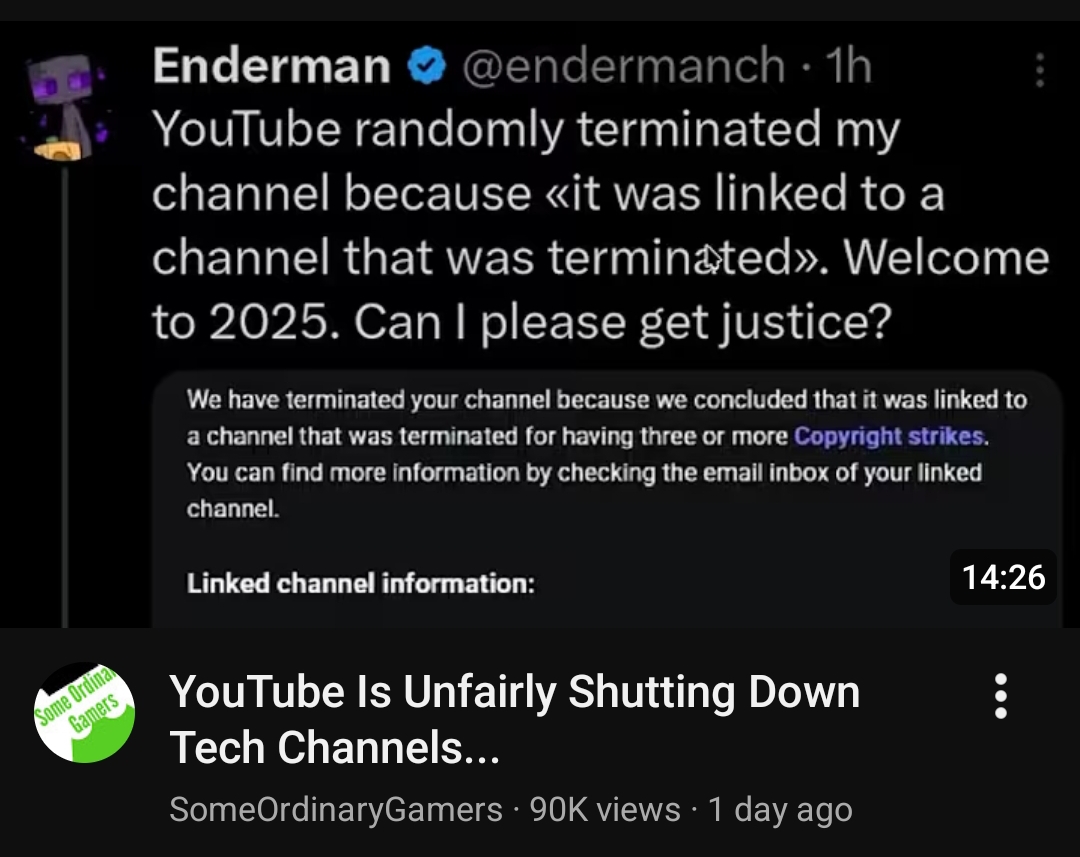The height and width of the screenshot is (857, 1080).
Task: Click the 90K views text
Action: coord(605,809)
